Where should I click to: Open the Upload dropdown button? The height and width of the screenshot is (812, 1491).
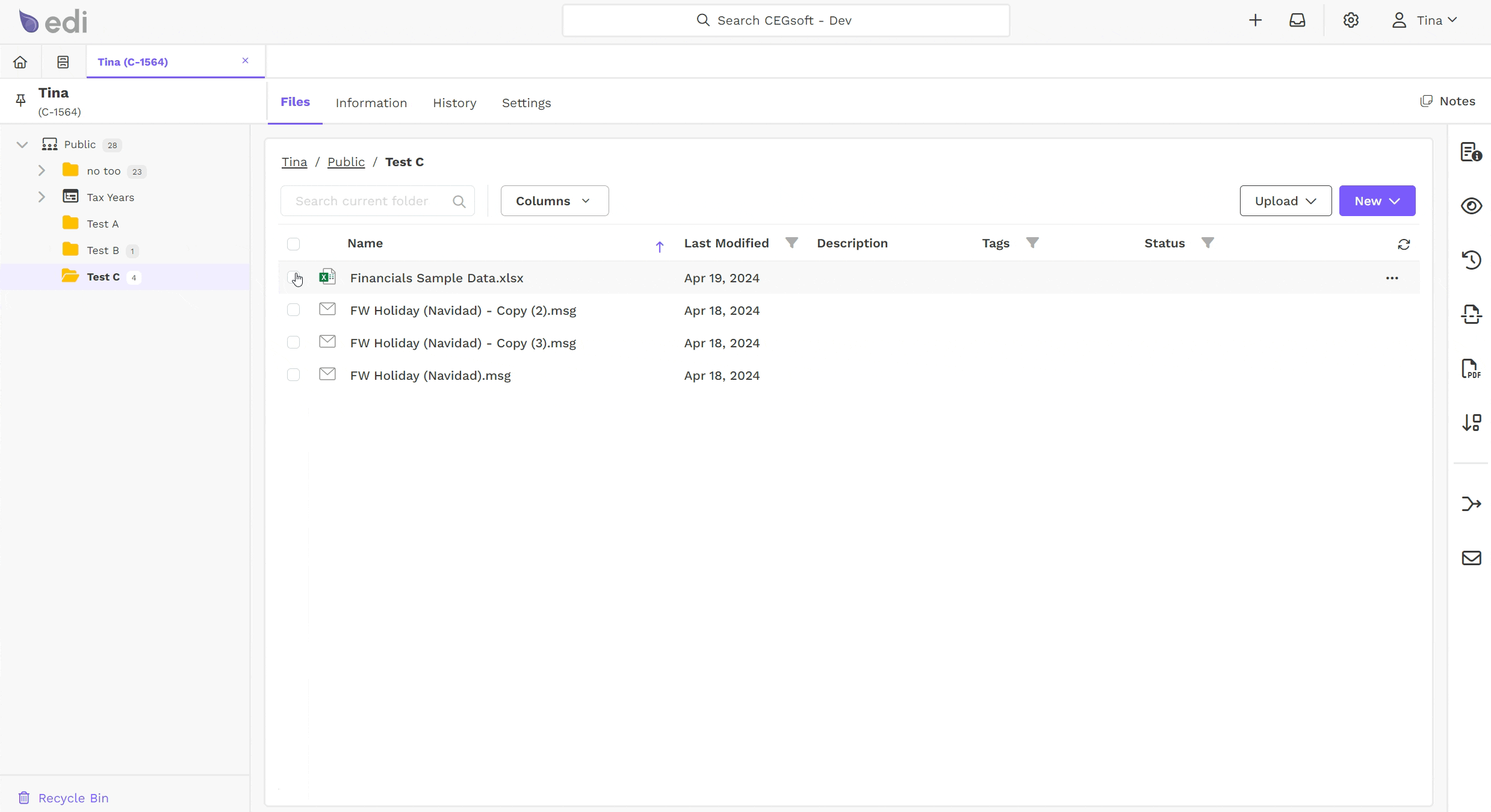coord(1285,201)
